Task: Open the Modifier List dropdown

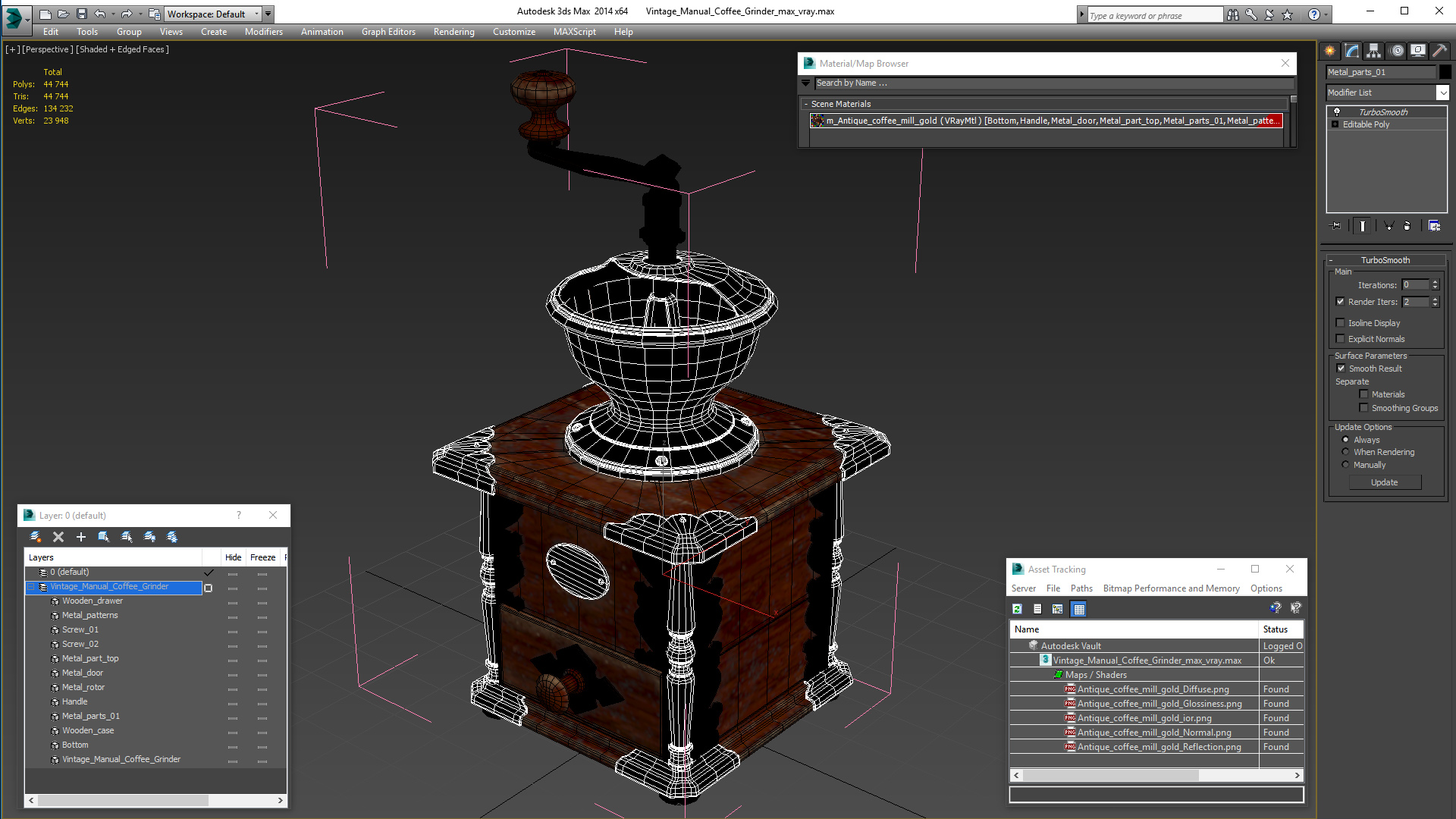Action: (x=1442, y=93)
